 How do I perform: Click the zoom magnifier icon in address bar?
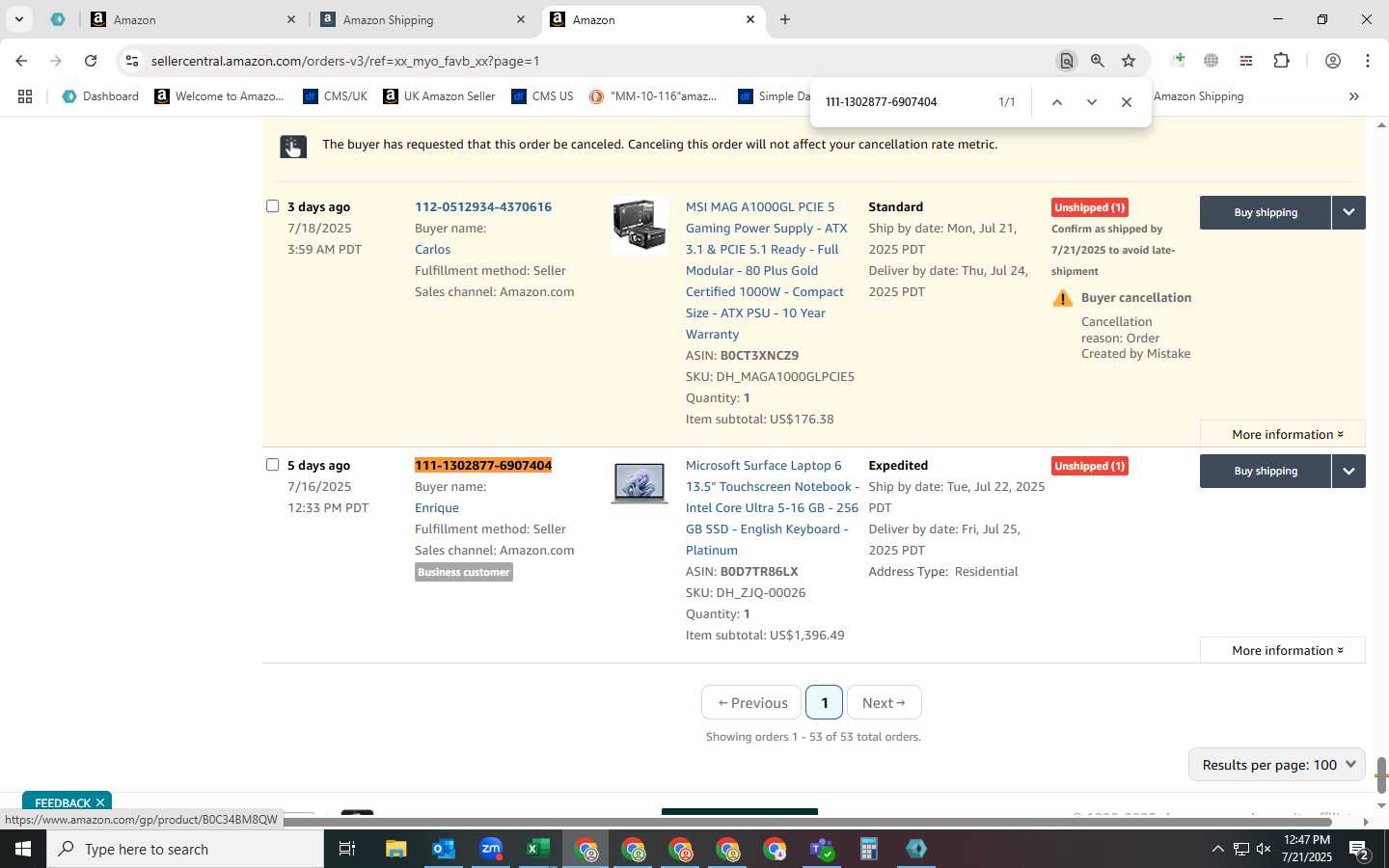(1098, 61)
